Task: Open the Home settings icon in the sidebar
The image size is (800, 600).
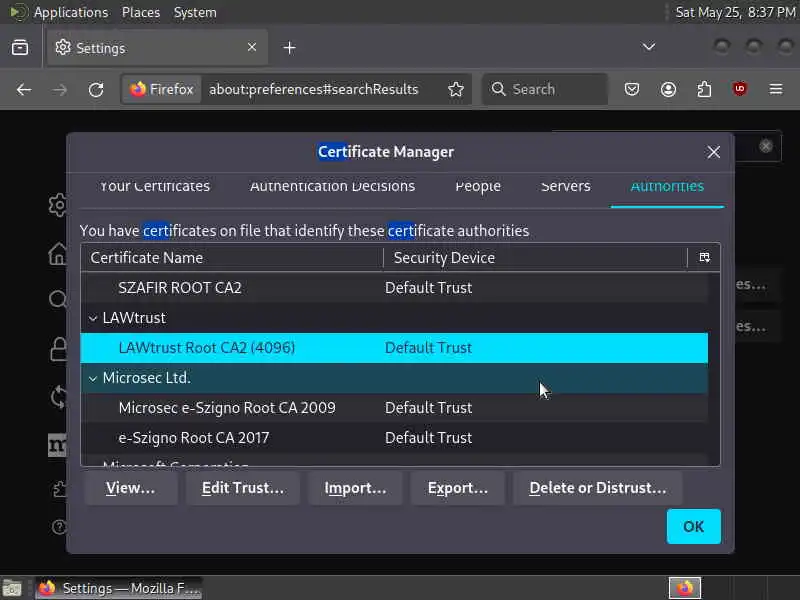Action: tap(58, 253)
